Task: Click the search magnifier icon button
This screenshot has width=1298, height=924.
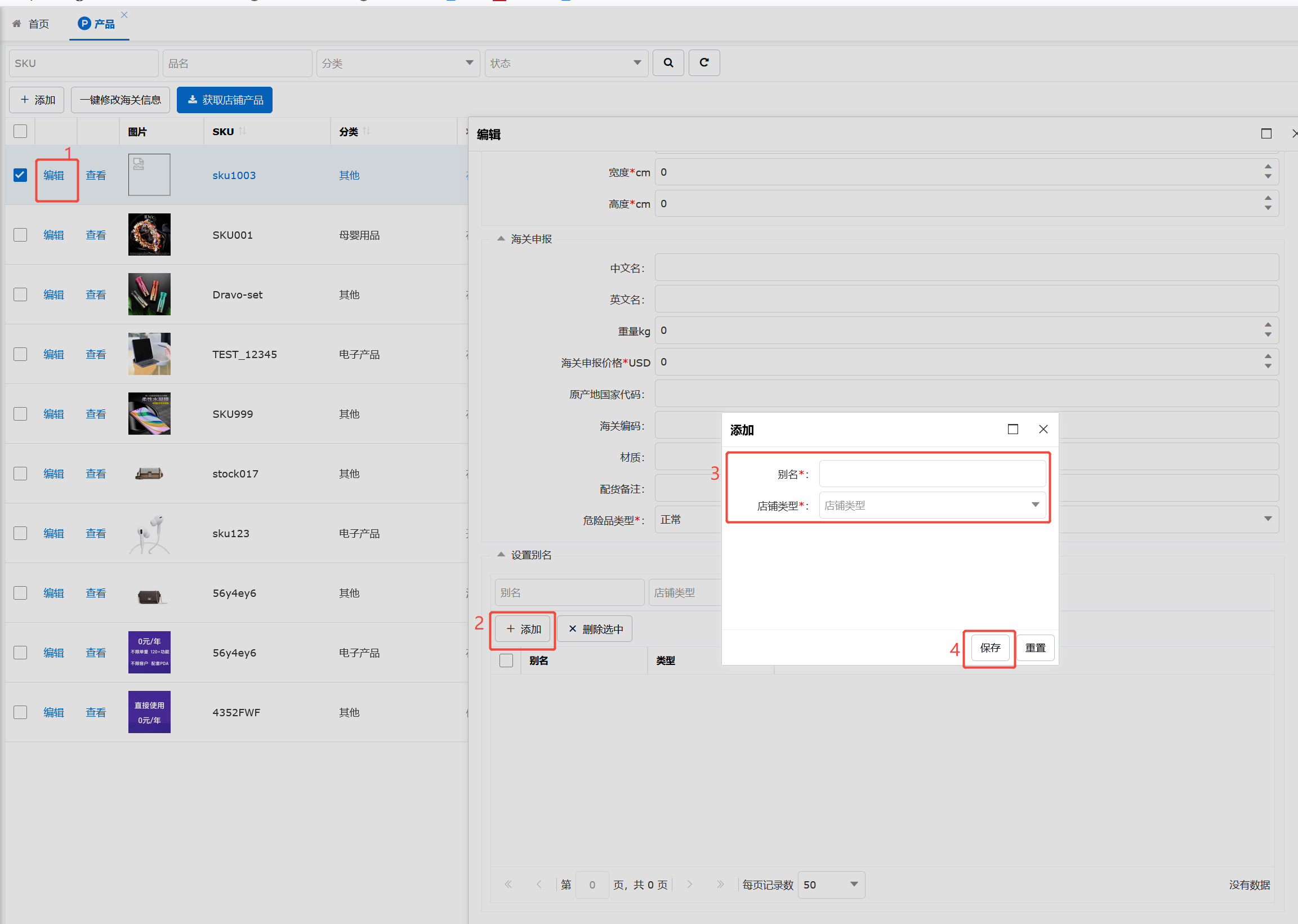Action: coord(668,63)
